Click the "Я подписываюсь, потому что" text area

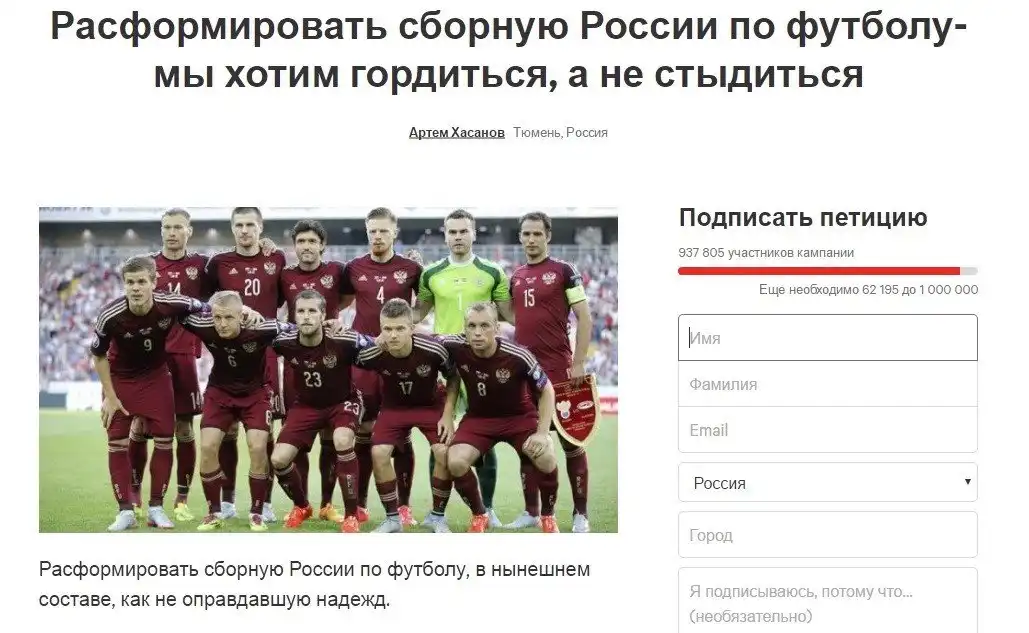[x=828, y=601]
